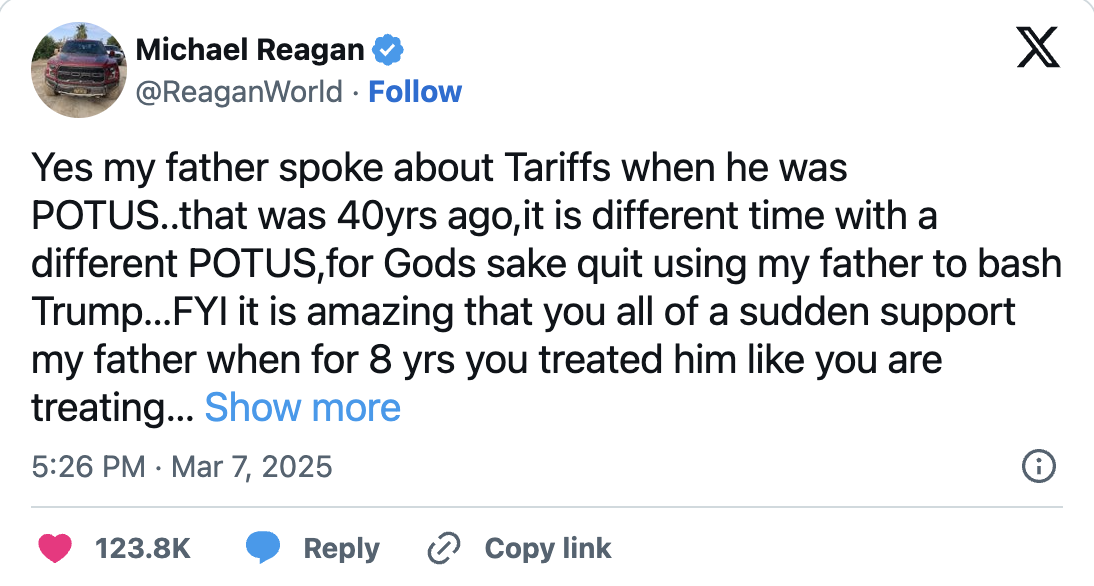This screenshot has width=1094, height=586.
Task: Click the blue reply speech bubble icon
Action: (262, 548)
